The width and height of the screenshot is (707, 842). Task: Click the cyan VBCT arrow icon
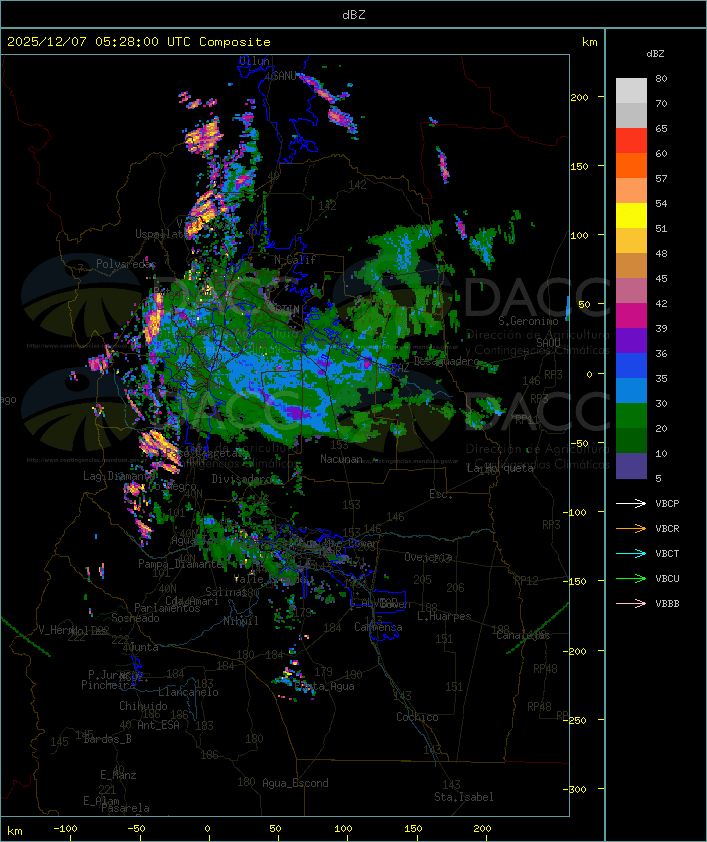(x=631, y=553)
